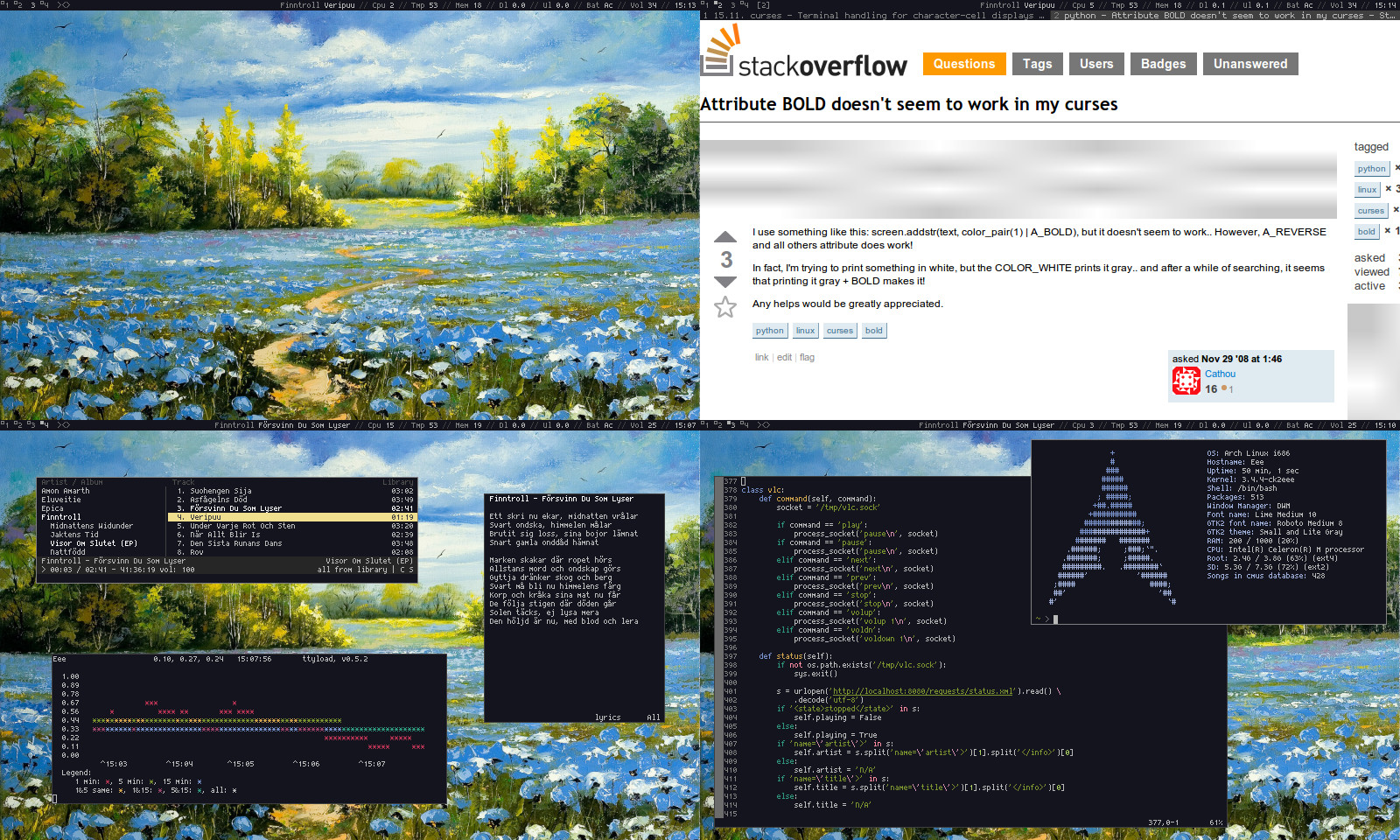Image resolution: width=1400 pixels, height=840 pixels.
Task: Switch to tag 4 on the wallpaper-only screen bar
Action: (45, 5)
